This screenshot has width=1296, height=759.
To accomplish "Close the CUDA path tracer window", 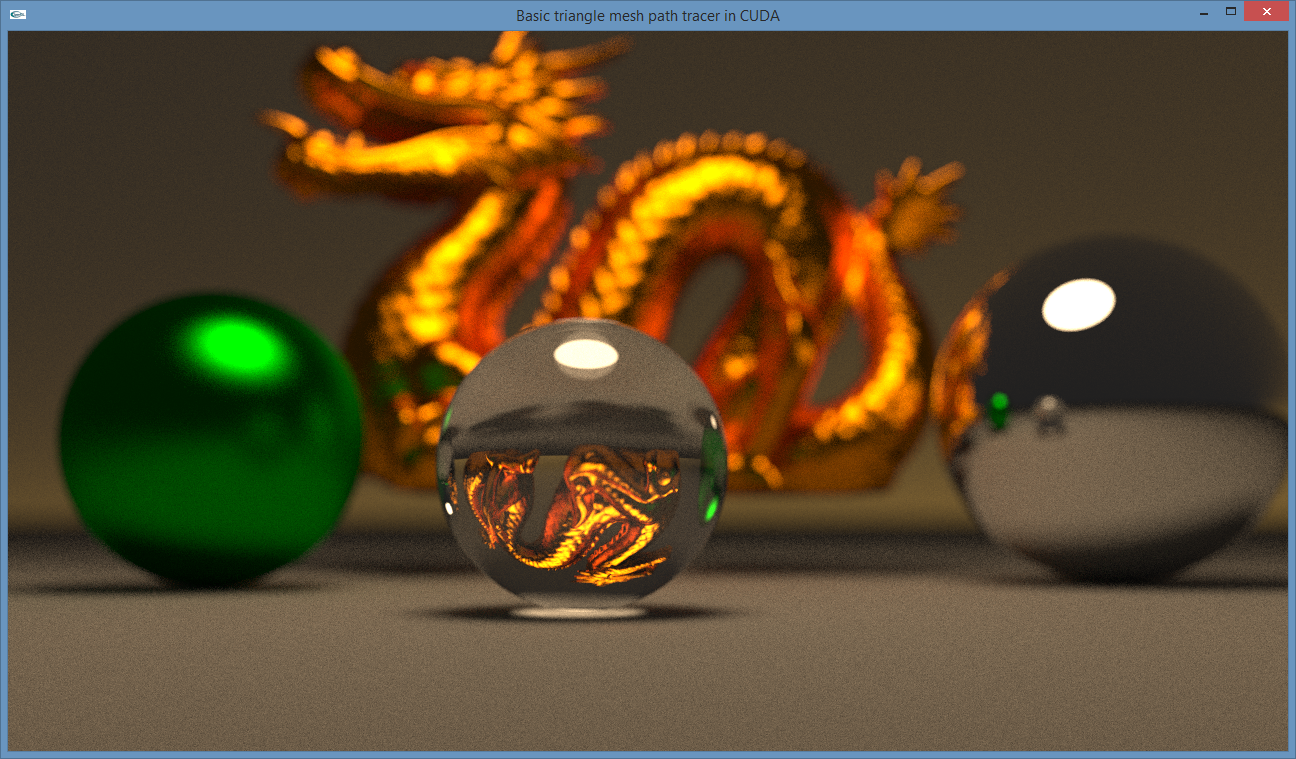I will coord(1266,12).
